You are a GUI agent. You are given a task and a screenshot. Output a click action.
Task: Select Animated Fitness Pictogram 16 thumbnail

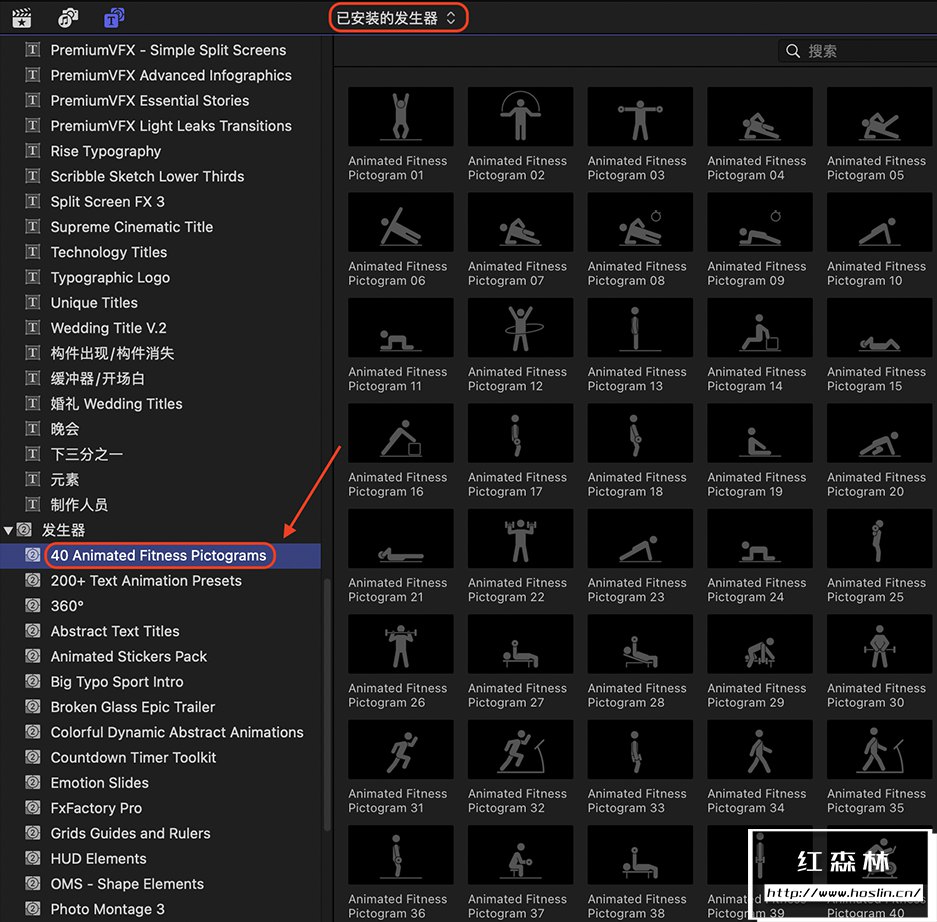pyautogui.click(x=400, y=433)
